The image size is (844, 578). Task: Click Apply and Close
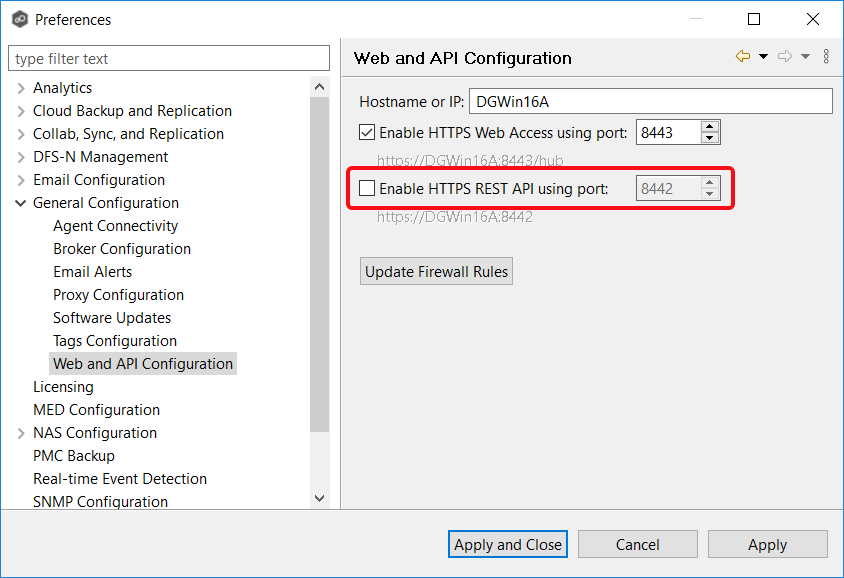pyautogui.click(x=507, y=544)
